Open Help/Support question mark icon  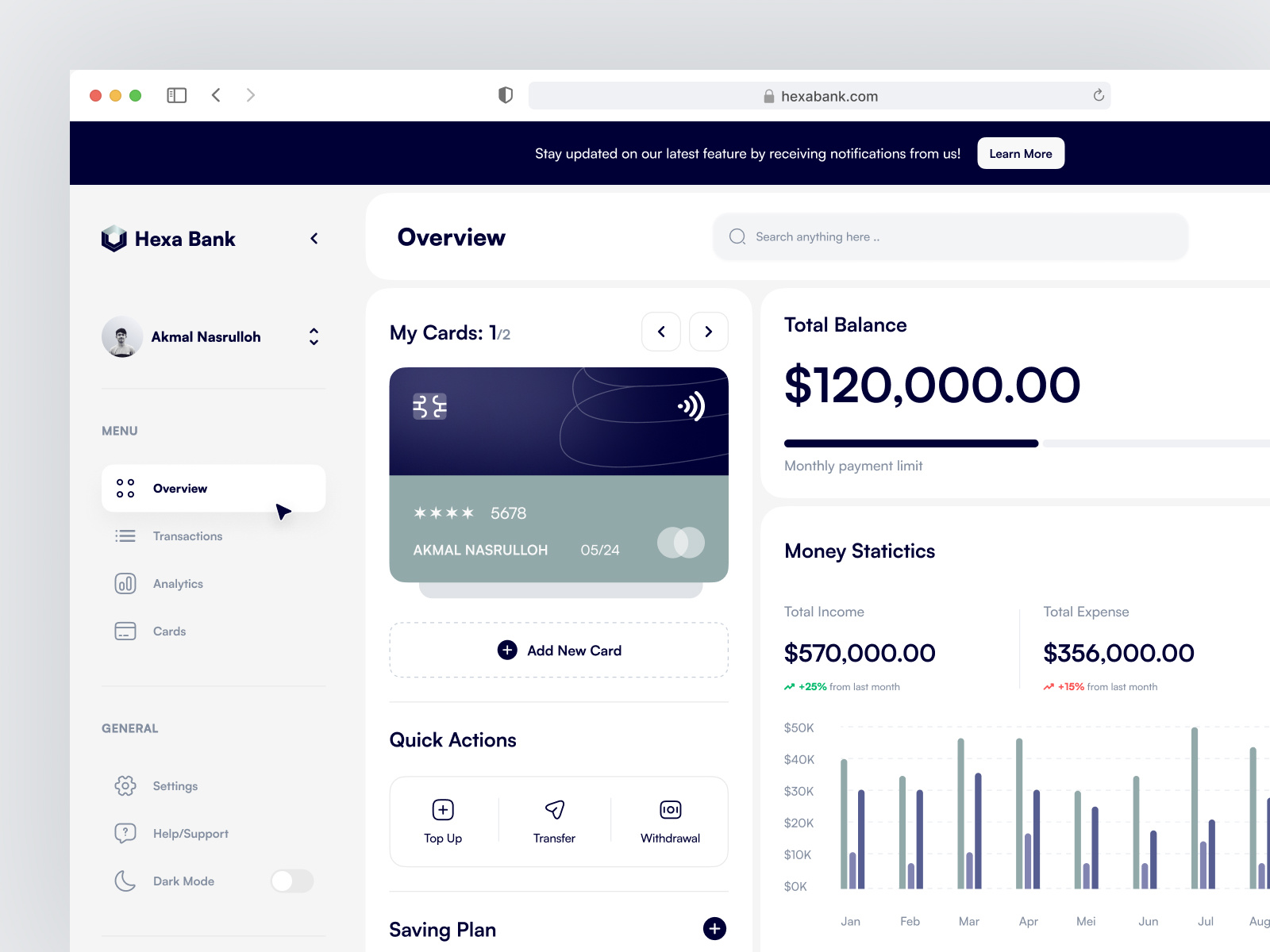pos(125,833)
